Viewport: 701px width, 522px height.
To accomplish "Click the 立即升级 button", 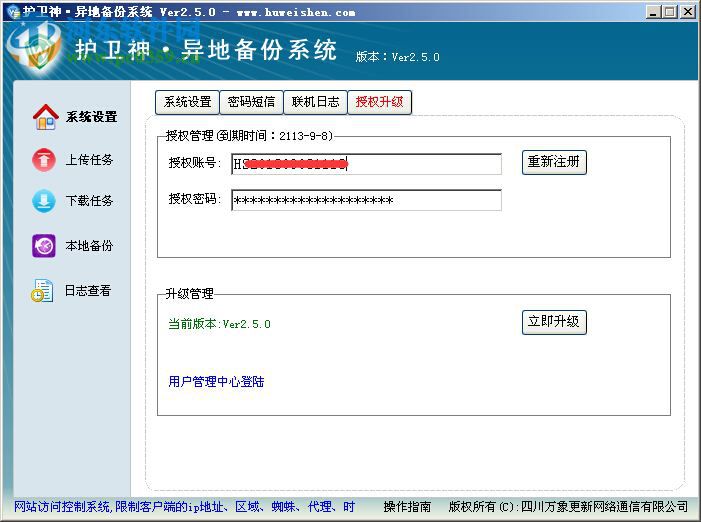I will click(x=554, y=322).
